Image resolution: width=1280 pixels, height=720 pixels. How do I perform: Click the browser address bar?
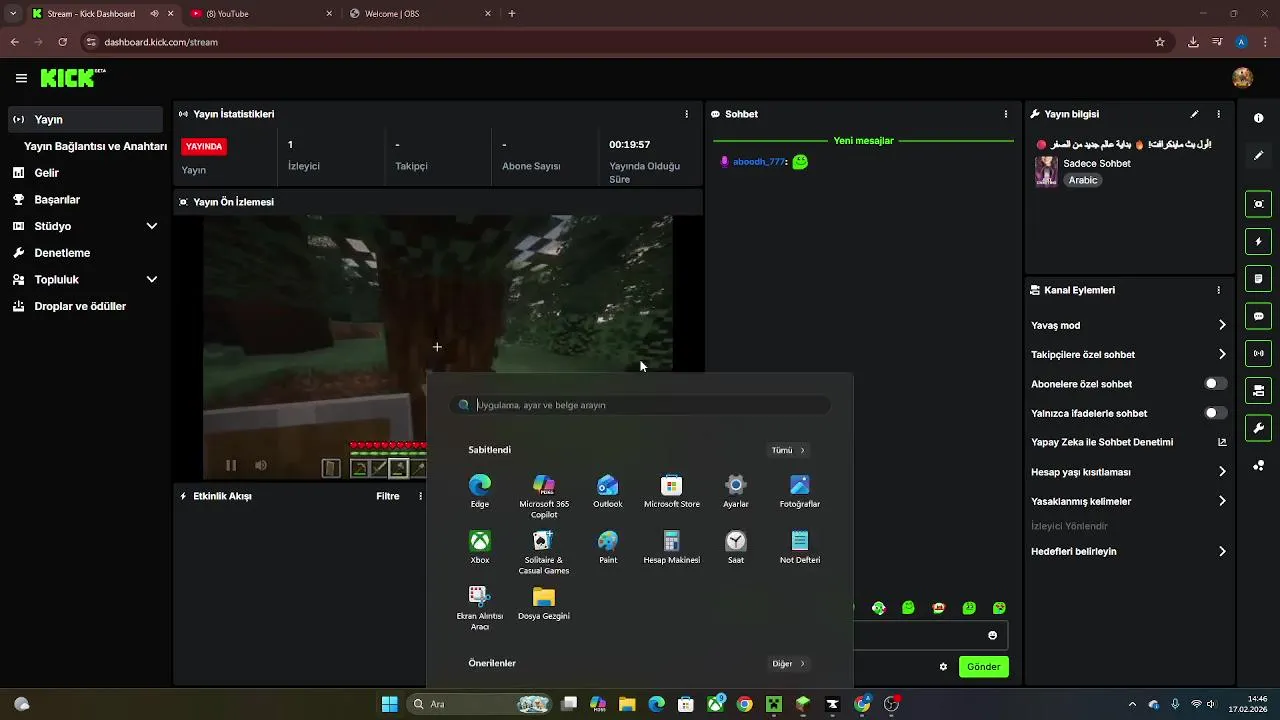[x=620, y=42]
